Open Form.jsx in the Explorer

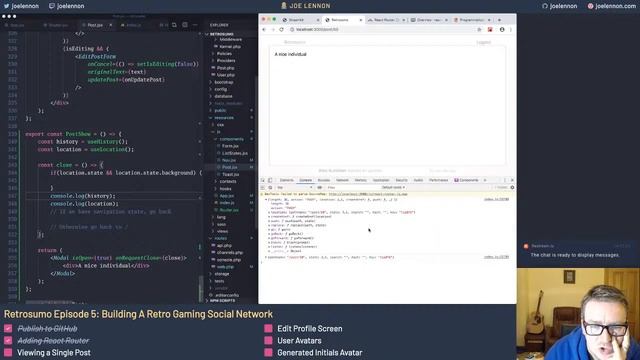point(230,146)
